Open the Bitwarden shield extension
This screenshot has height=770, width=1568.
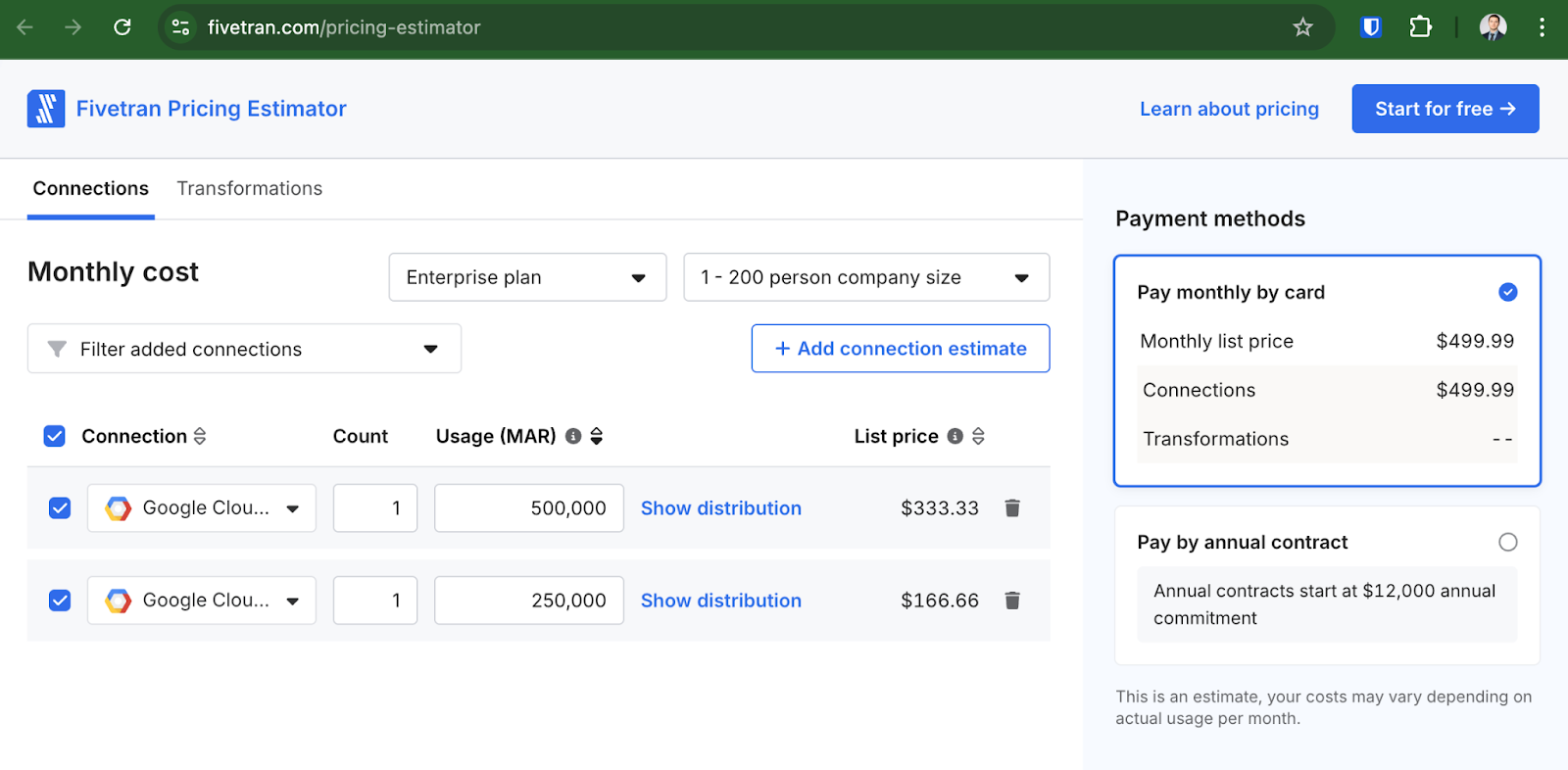pos(1371,27)
